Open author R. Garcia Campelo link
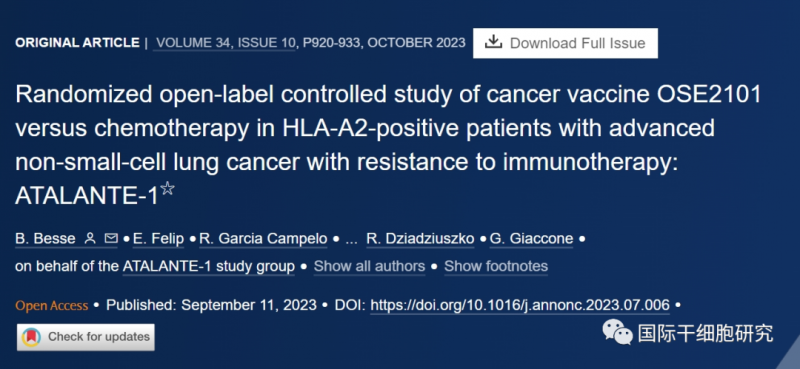This screenshot has width=800, height=369. 263,239
